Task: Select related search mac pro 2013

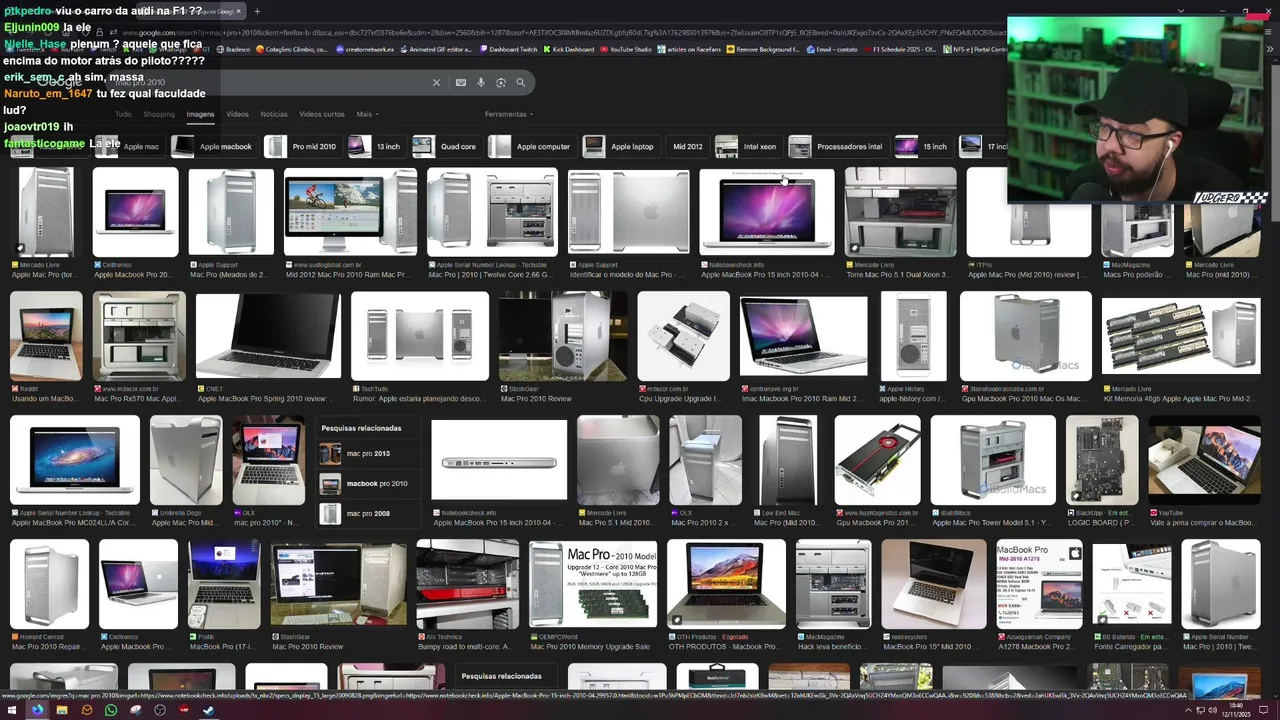Action: (368, 454)
